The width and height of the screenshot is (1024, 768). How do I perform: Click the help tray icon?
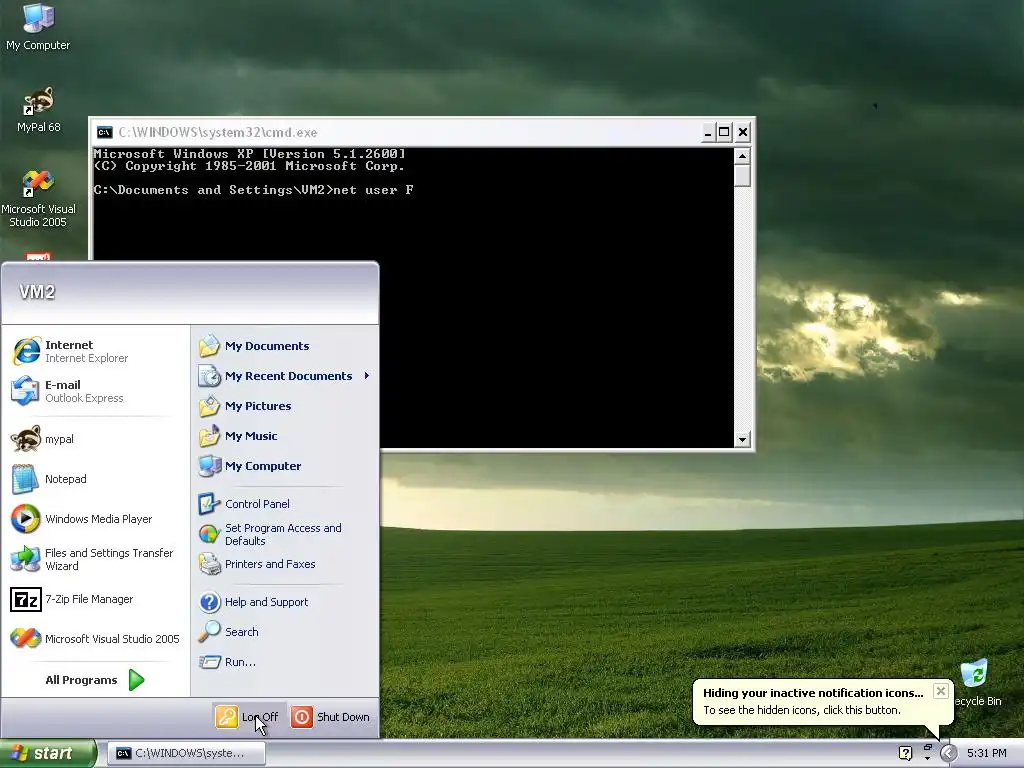[x=906, y=753]
